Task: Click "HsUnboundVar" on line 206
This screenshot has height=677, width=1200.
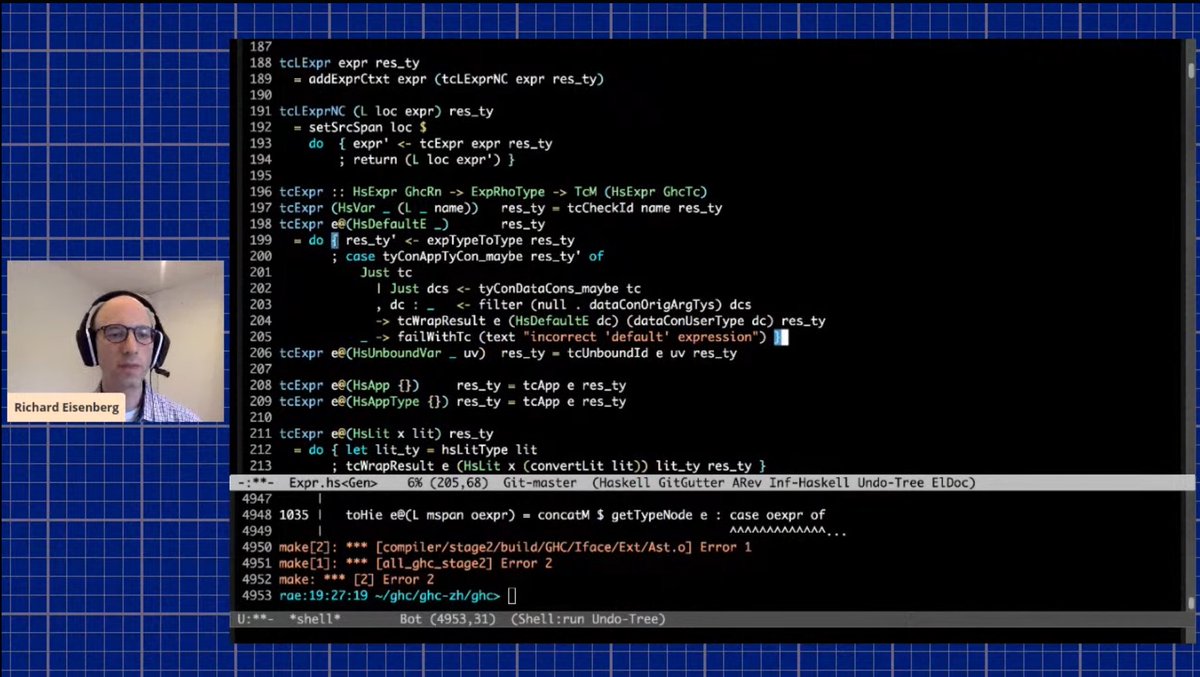Action: pyautogui.click(x=396, y=353)
